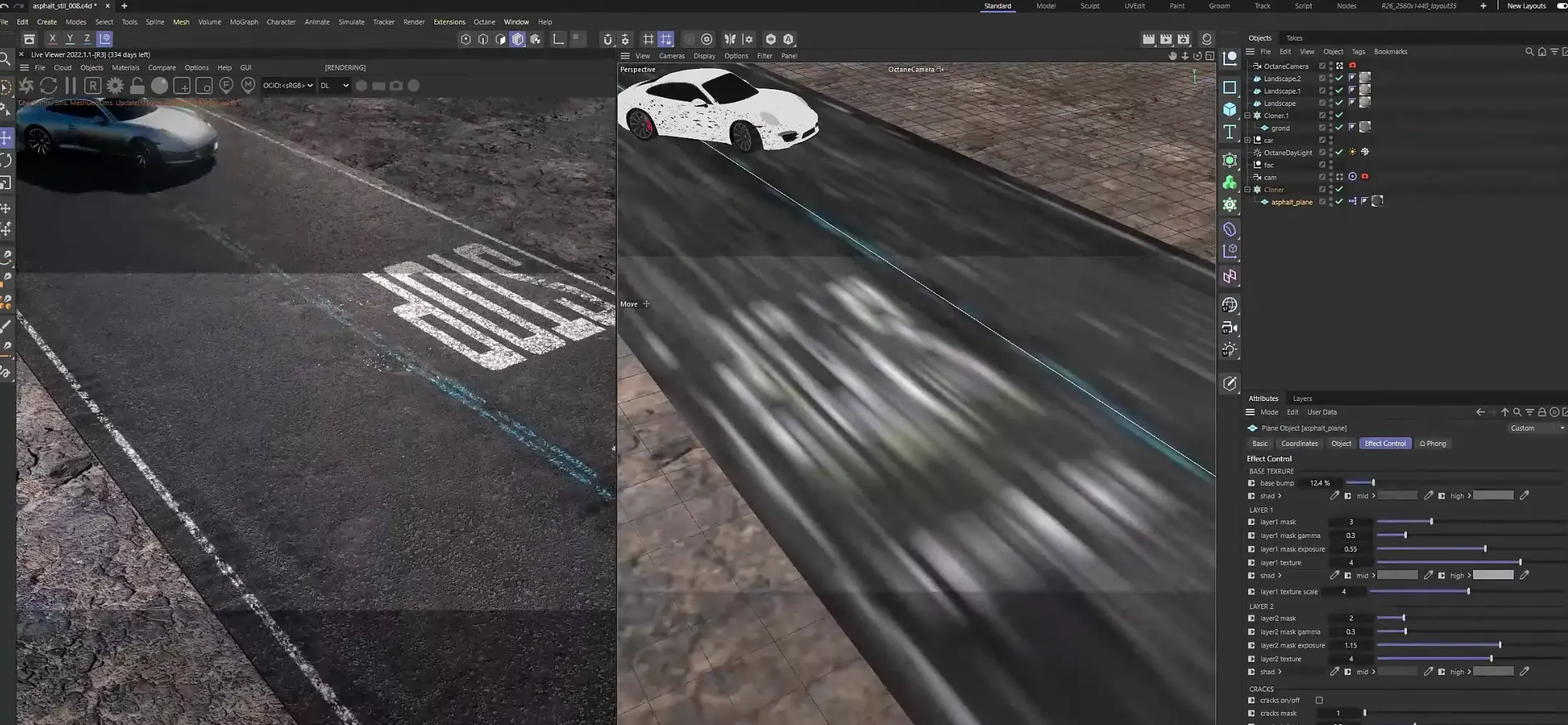This screenshot has height=725, width=1568.
Task: Click the lock icon in Attributes panel
Action: pos(1542,412)
